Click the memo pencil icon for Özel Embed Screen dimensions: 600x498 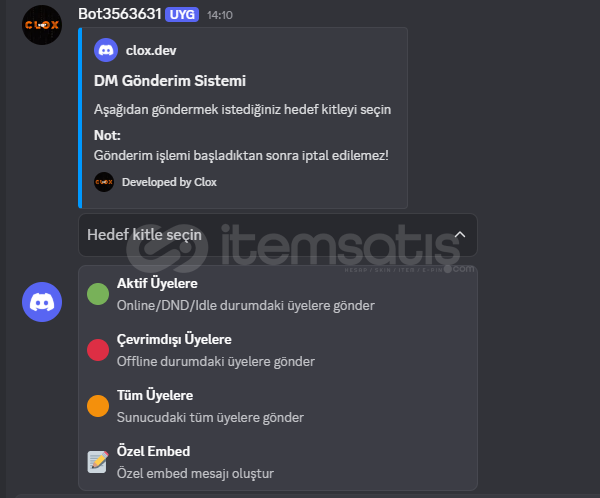tap(98, 462)
